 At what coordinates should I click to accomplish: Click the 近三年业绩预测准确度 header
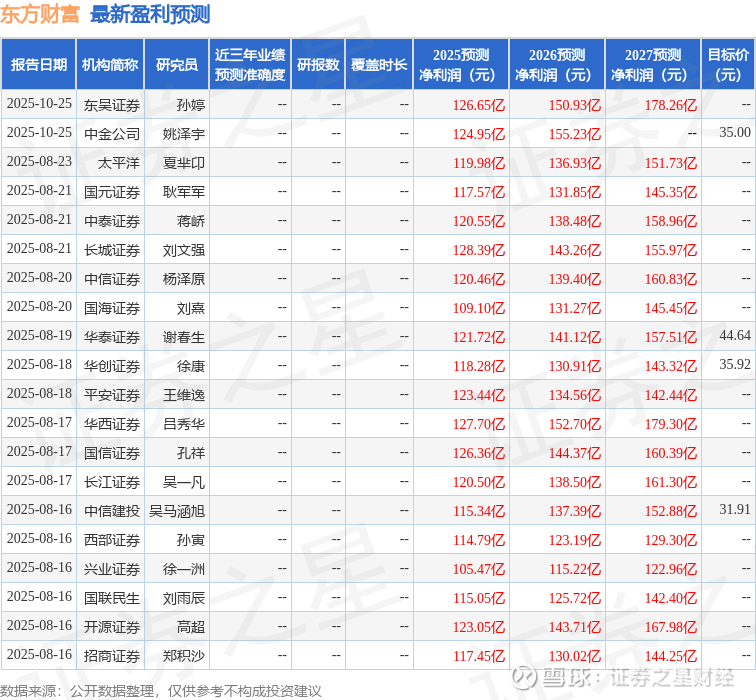point(250,65)
